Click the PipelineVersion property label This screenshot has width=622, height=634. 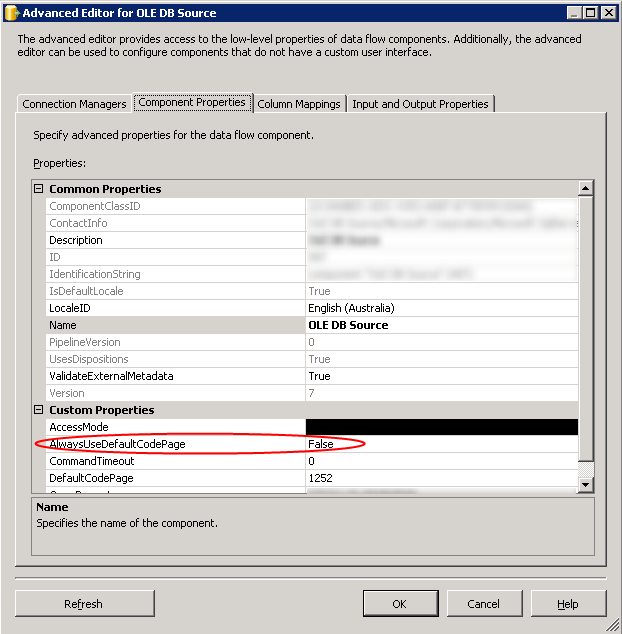coord(85,342)
